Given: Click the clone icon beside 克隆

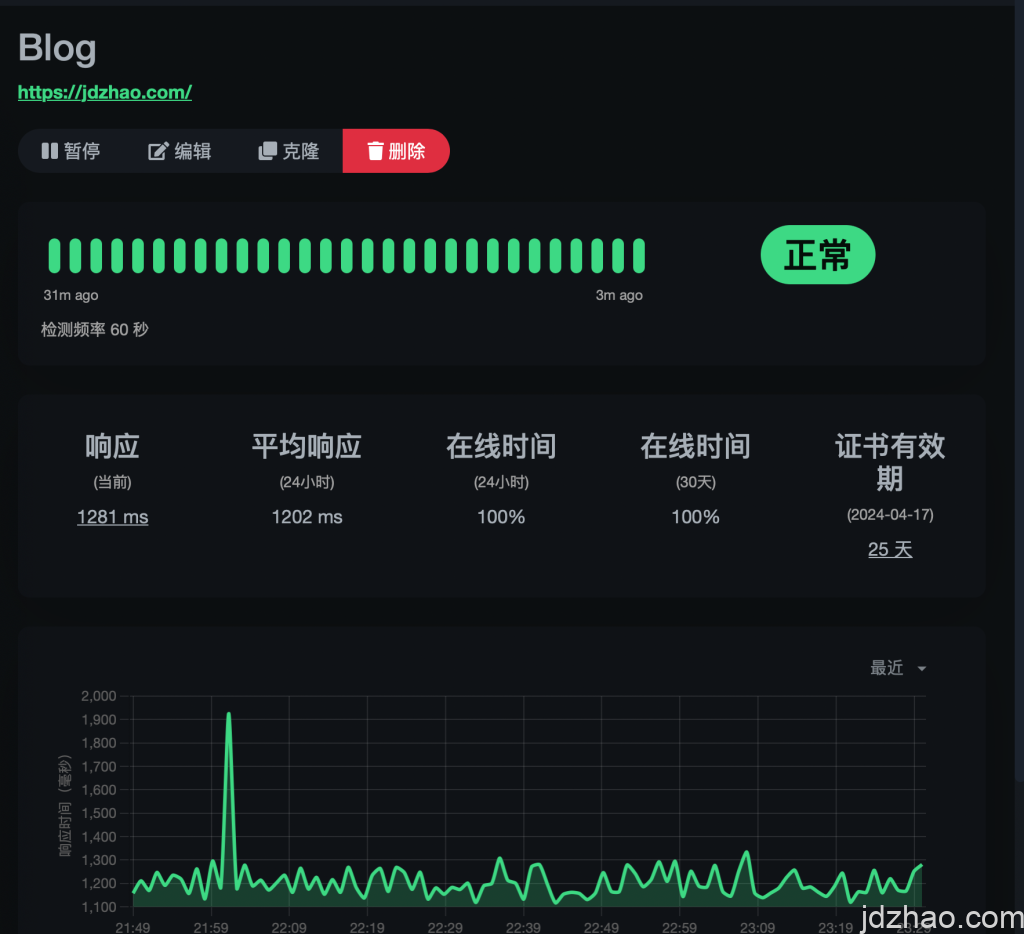Looking at the screenshot, I should (x=267, y=151).
